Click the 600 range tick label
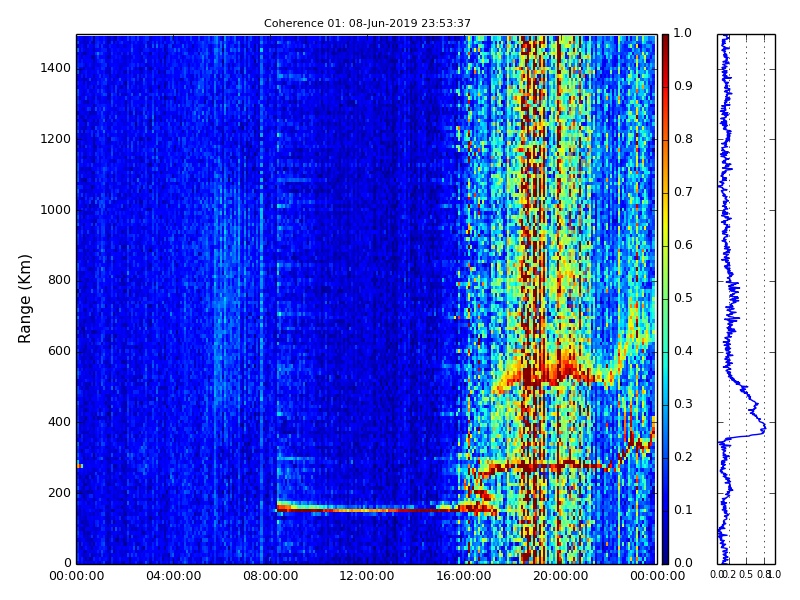800x600 pixels. point(60,351)
